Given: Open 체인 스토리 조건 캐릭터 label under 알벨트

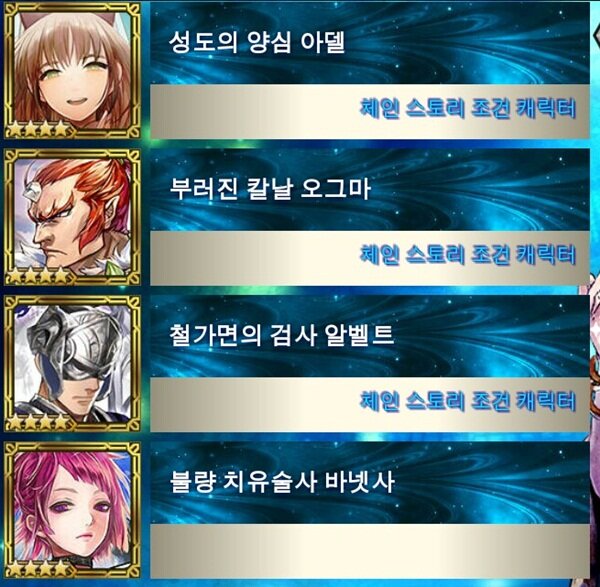Looking at the screenshot, I should 468,401.
